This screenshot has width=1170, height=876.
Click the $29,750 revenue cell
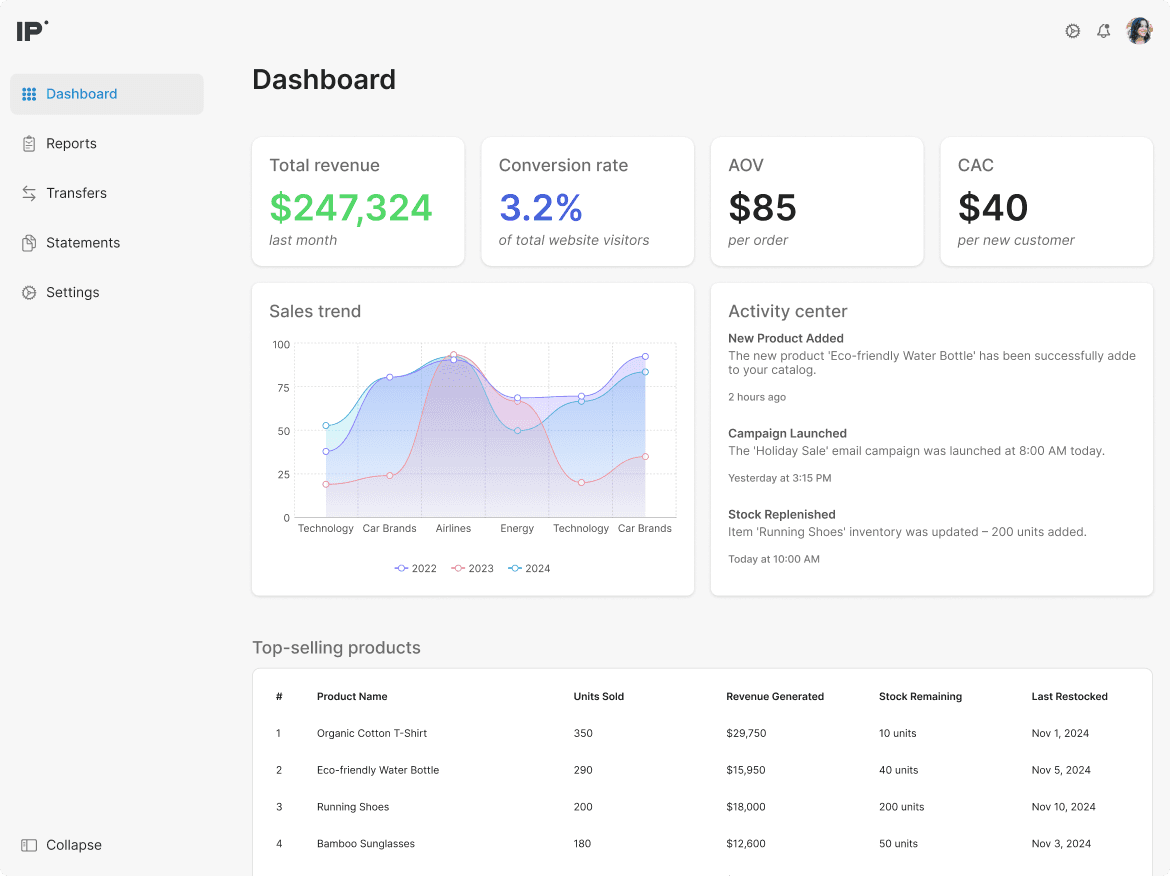(x=746, y=733)
